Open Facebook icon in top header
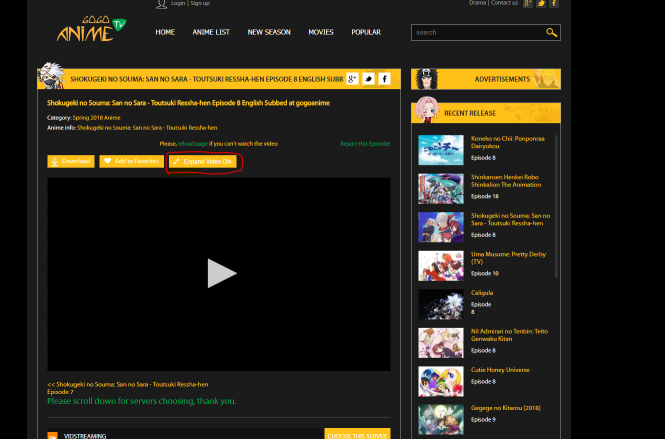This screenshot has height=439, width=665. (554, 4)
